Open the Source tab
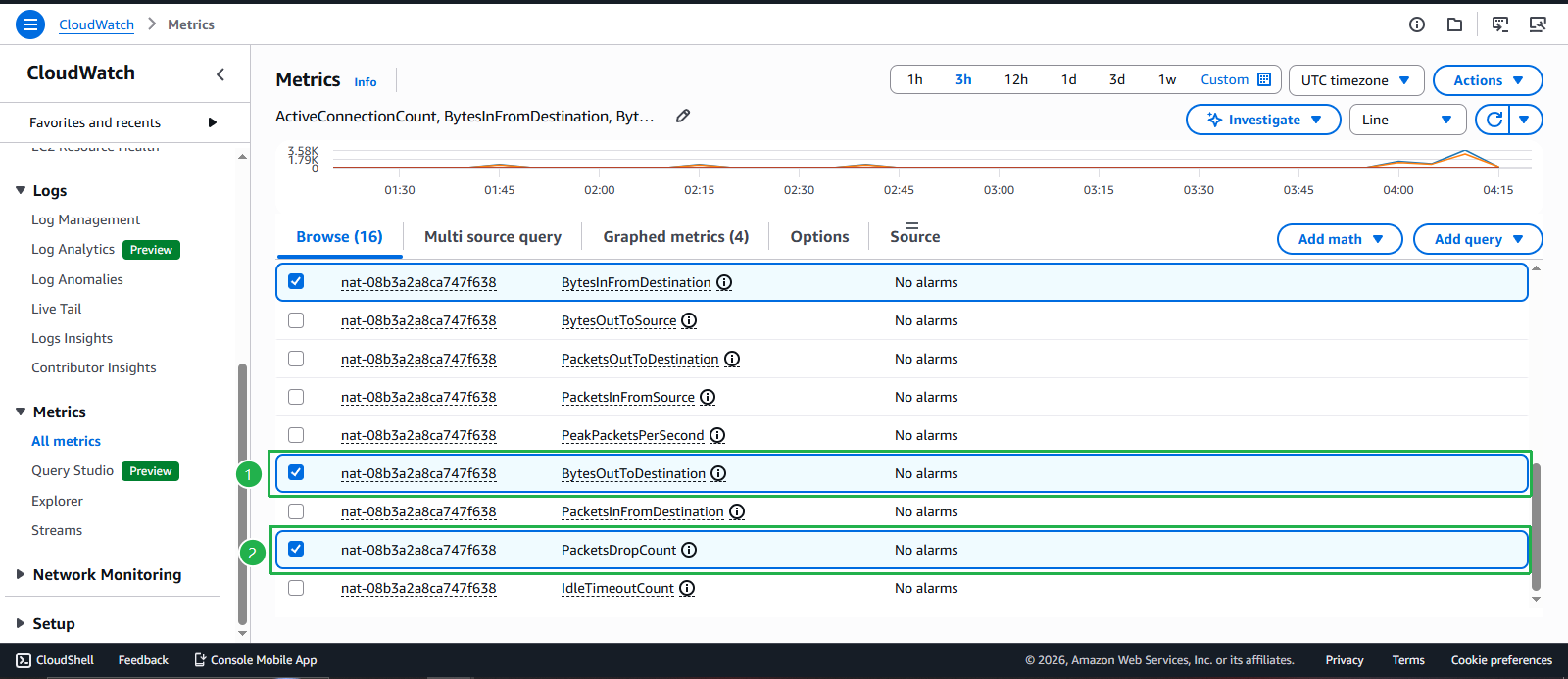1568x679 pixels. click(914, 237)
